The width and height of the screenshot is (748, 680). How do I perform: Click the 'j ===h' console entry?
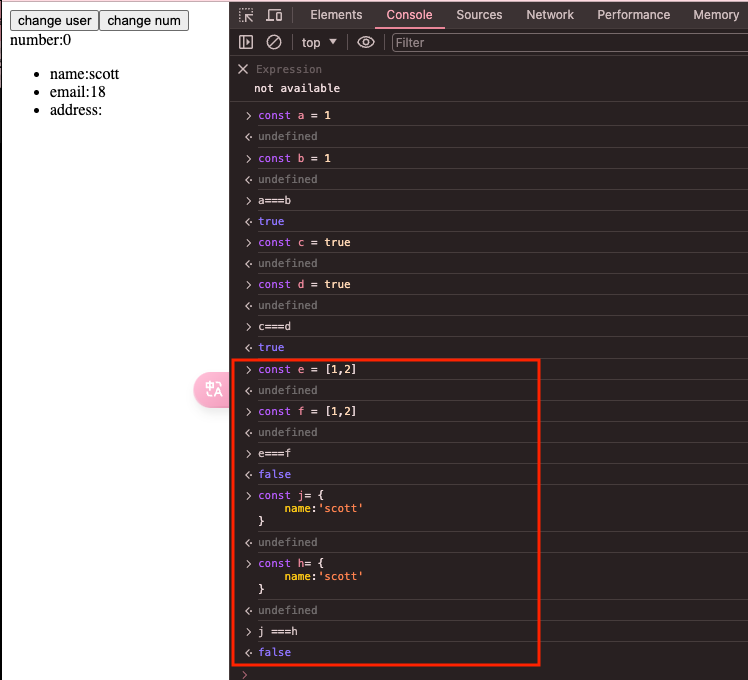[x=278, y=631]
